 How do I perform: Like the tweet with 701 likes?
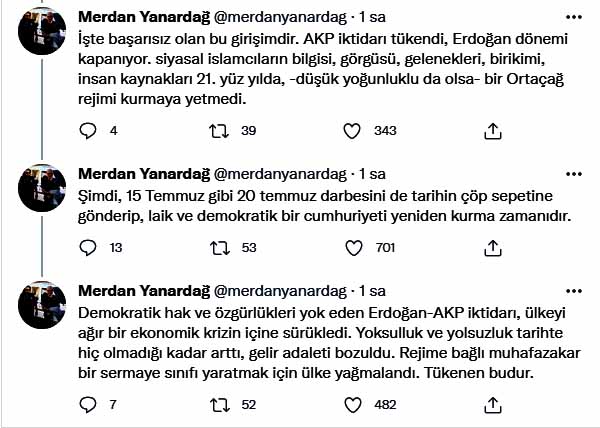(352, 248)
